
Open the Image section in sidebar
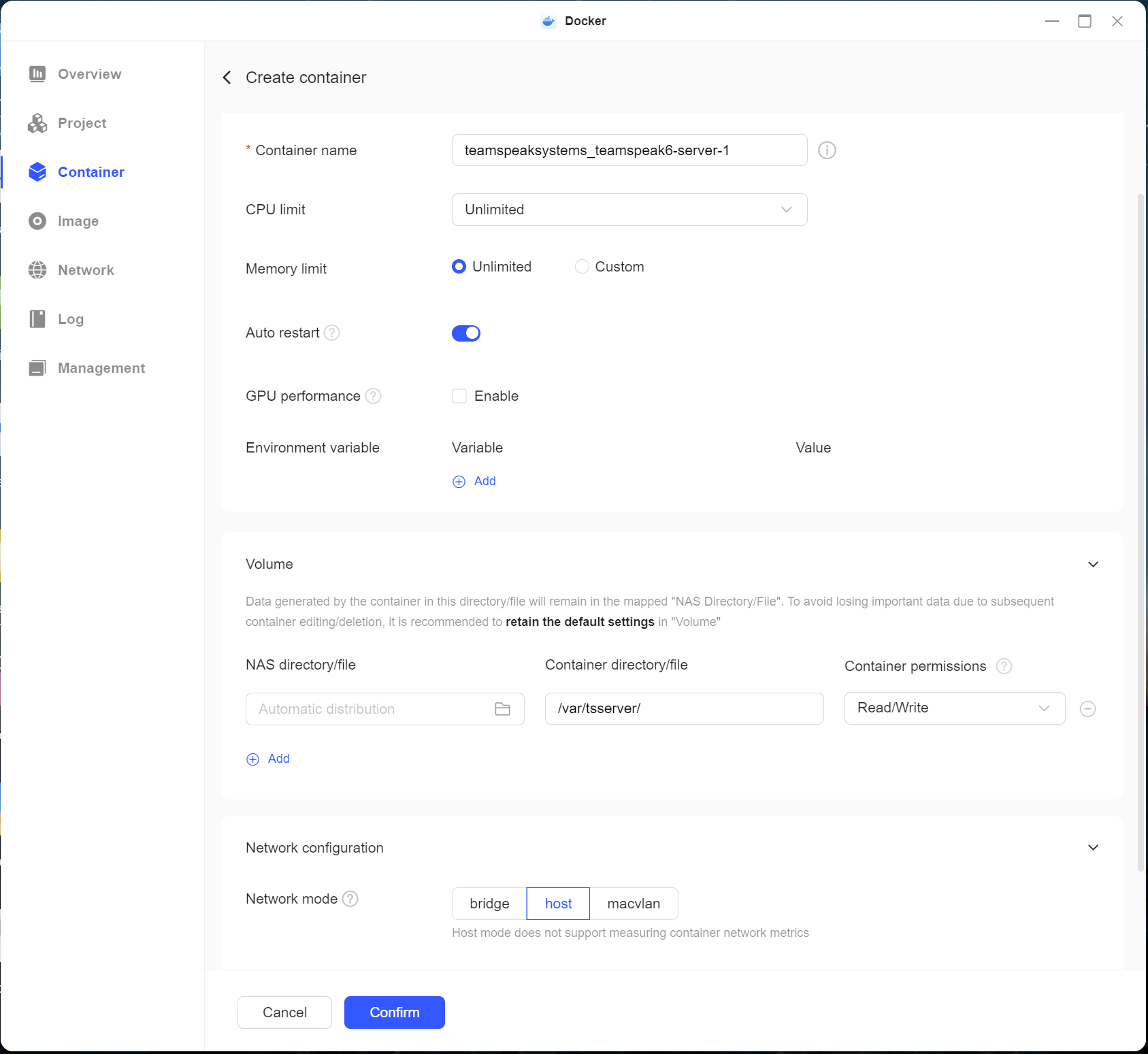click(78, 221)
